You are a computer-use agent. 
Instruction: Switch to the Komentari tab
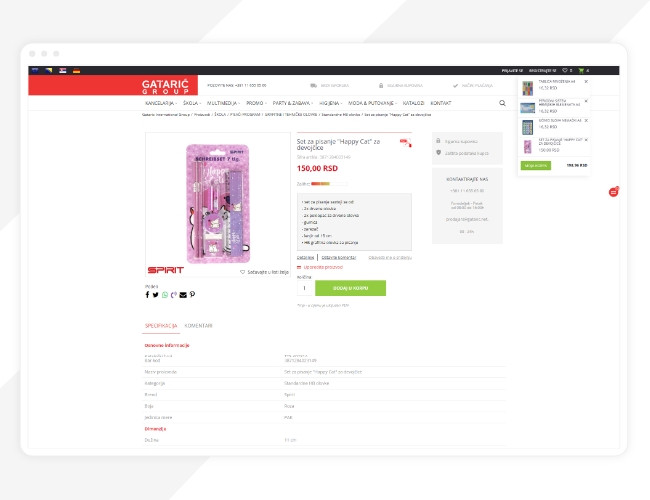click(199, 326)
